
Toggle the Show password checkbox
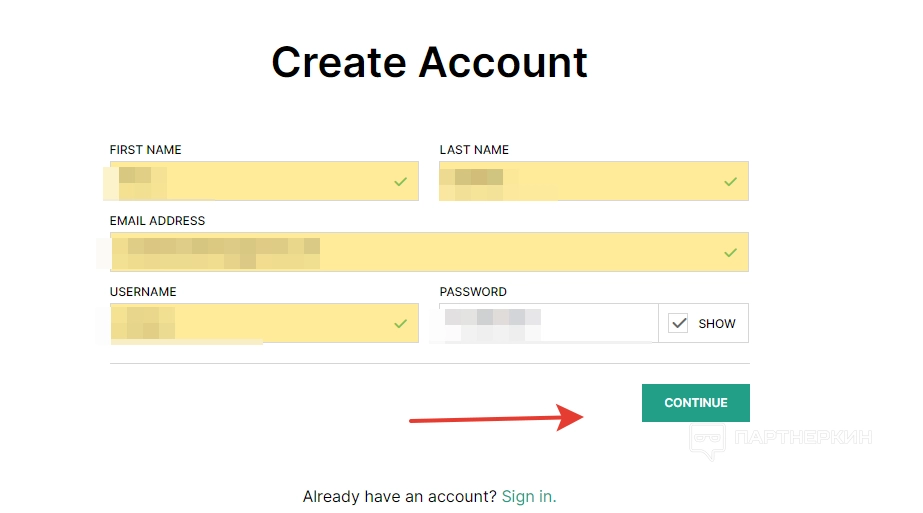tap(679, 323)
